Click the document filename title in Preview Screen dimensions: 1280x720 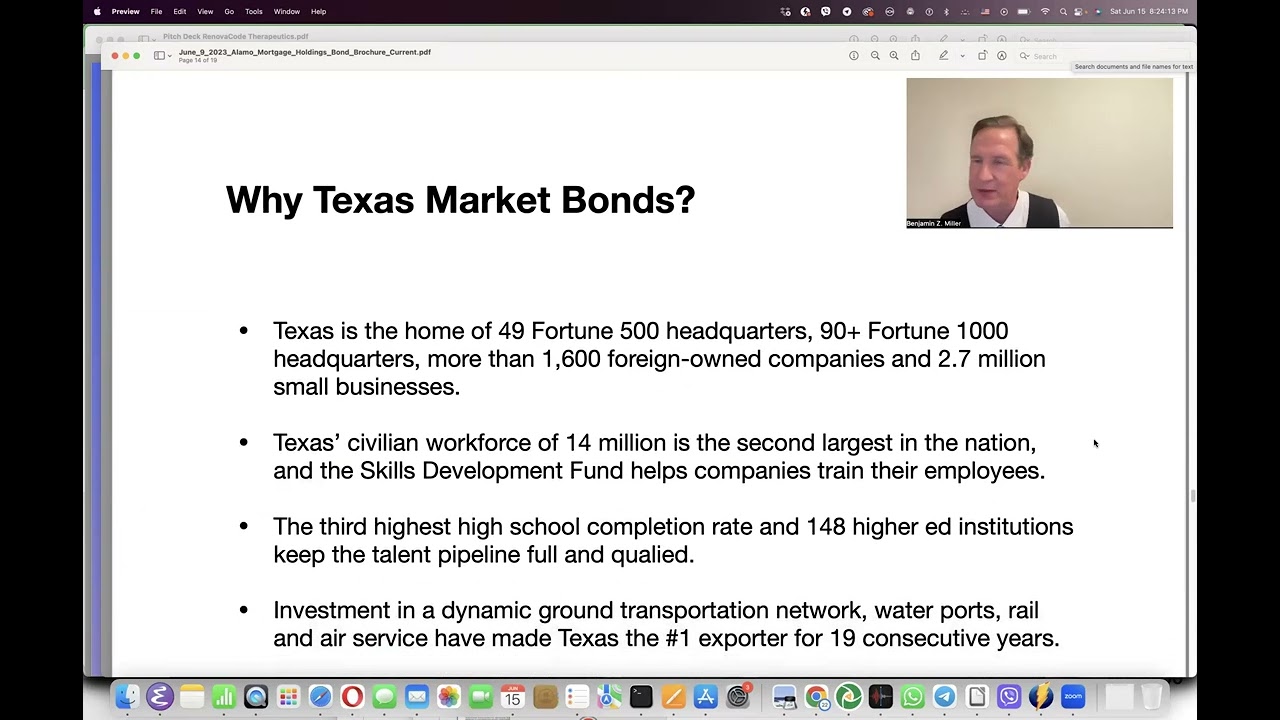click(x=305, y=52)
